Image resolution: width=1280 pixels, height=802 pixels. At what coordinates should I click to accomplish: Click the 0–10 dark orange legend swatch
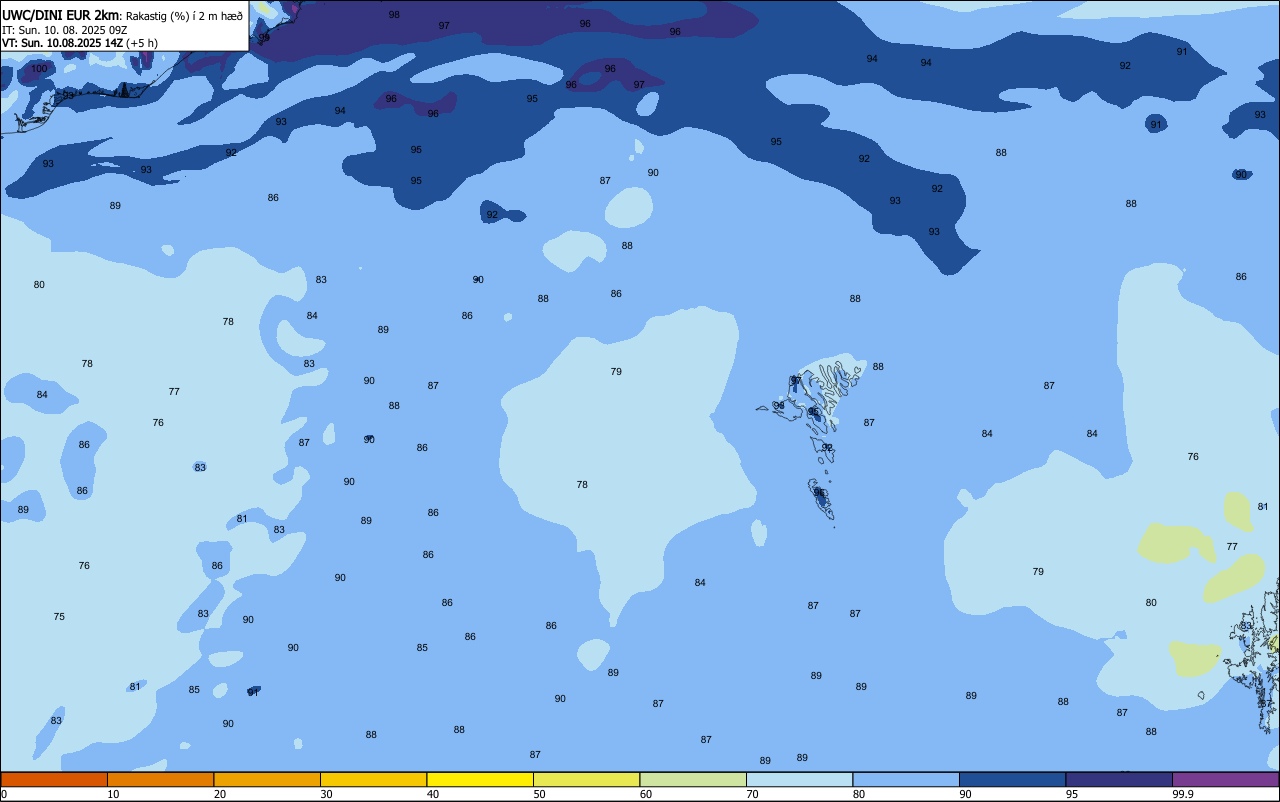(x=54, y=779)
